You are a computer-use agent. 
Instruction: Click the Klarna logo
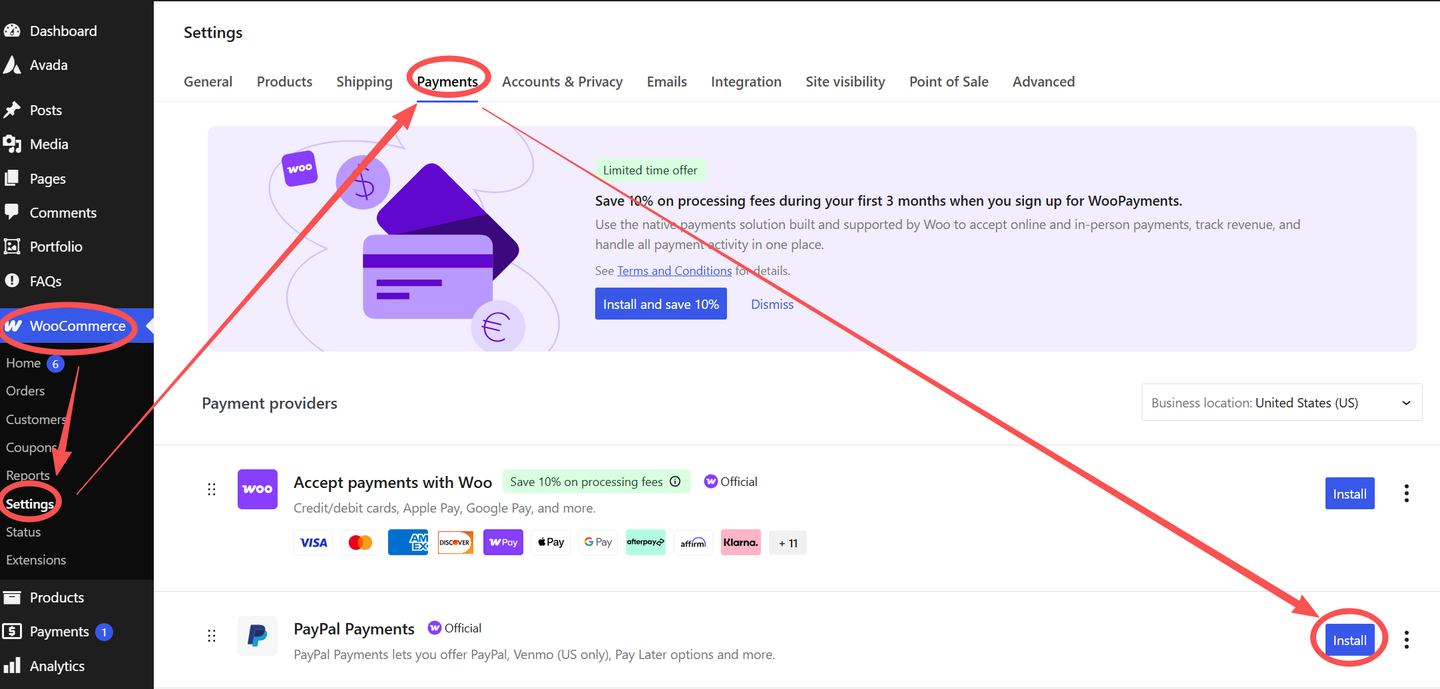(740, 542)
